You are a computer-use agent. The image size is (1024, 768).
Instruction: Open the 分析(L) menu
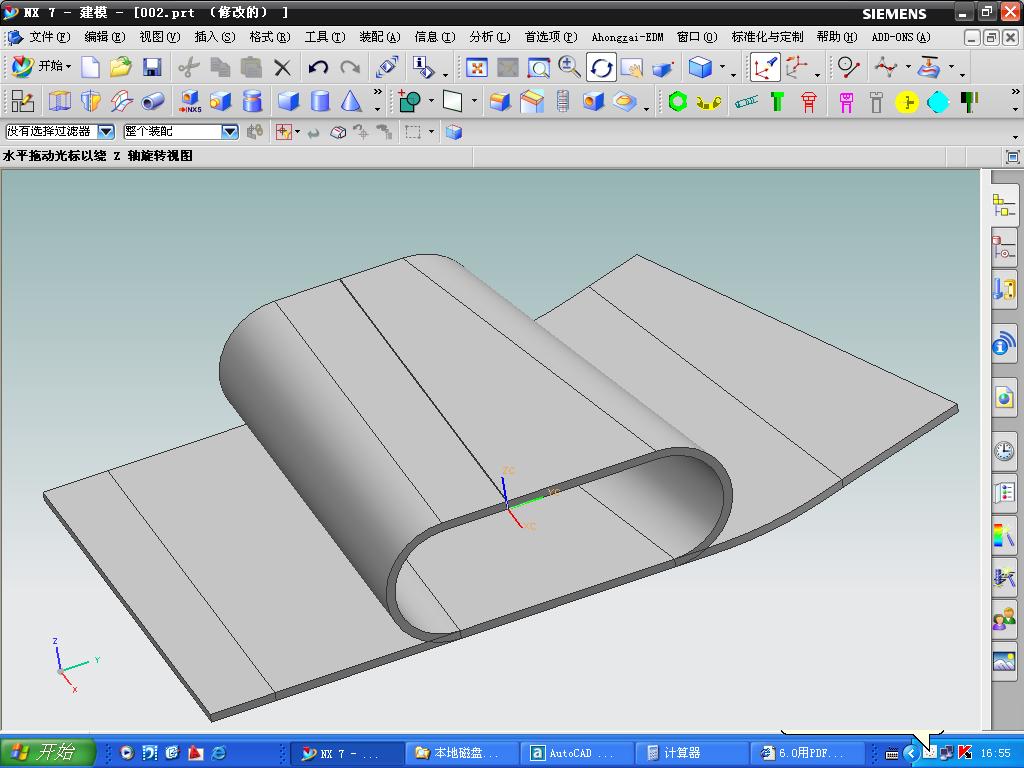[x=489, y=37]
